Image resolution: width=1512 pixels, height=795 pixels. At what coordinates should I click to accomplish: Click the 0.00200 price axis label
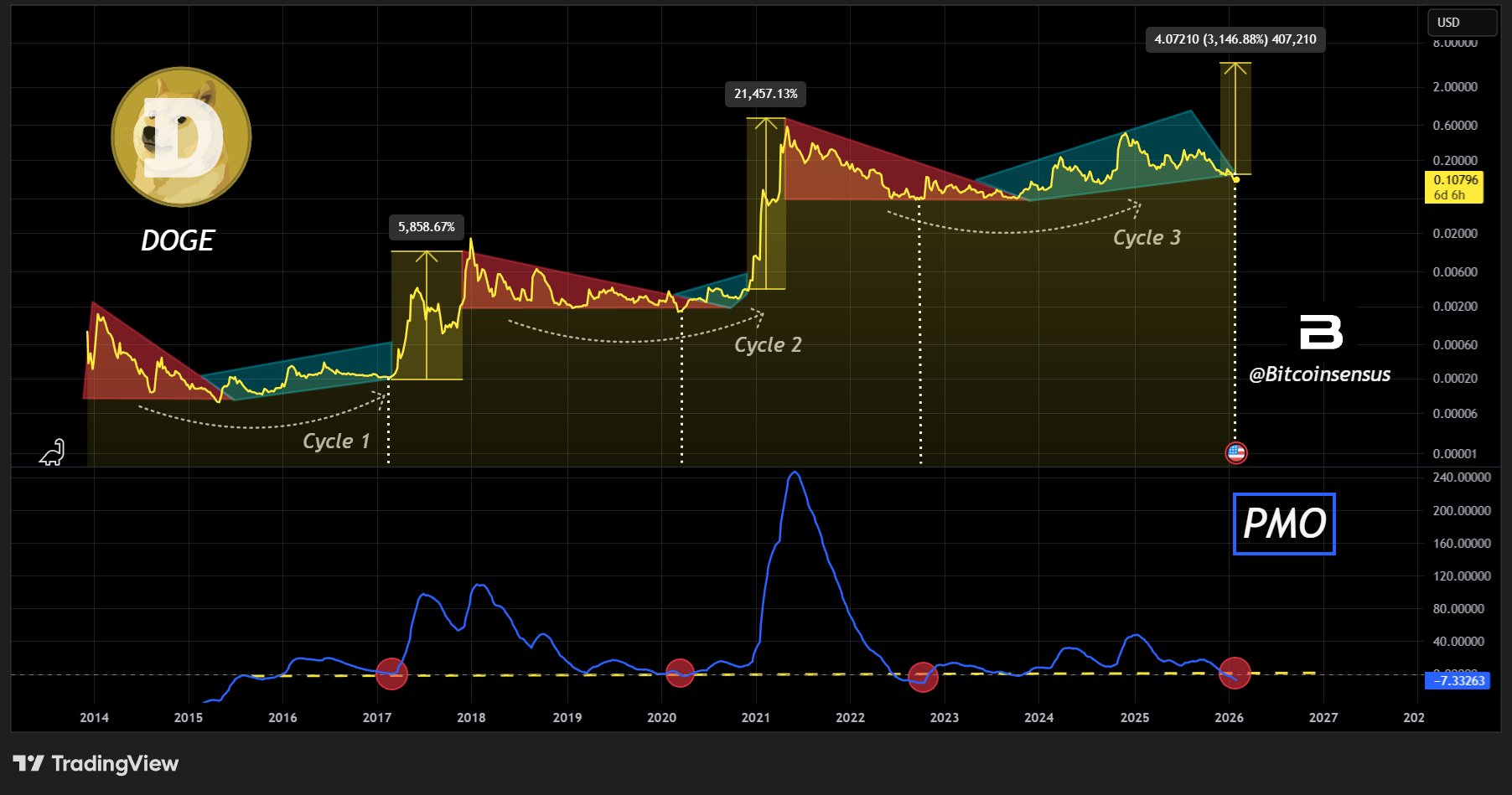(x=1455, y=307)
